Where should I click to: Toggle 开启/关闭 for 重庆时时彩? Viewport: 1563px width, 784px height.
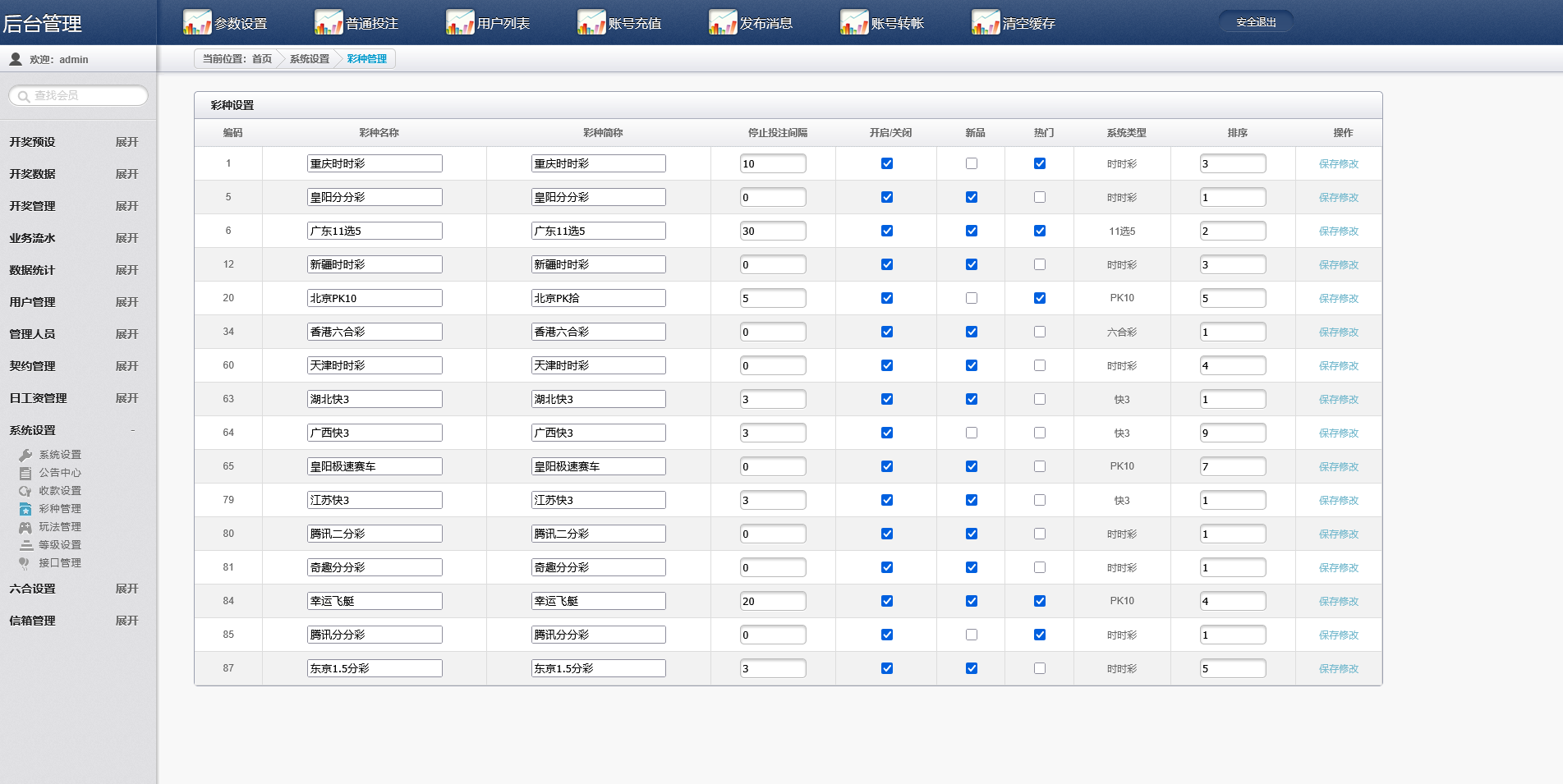887,163
